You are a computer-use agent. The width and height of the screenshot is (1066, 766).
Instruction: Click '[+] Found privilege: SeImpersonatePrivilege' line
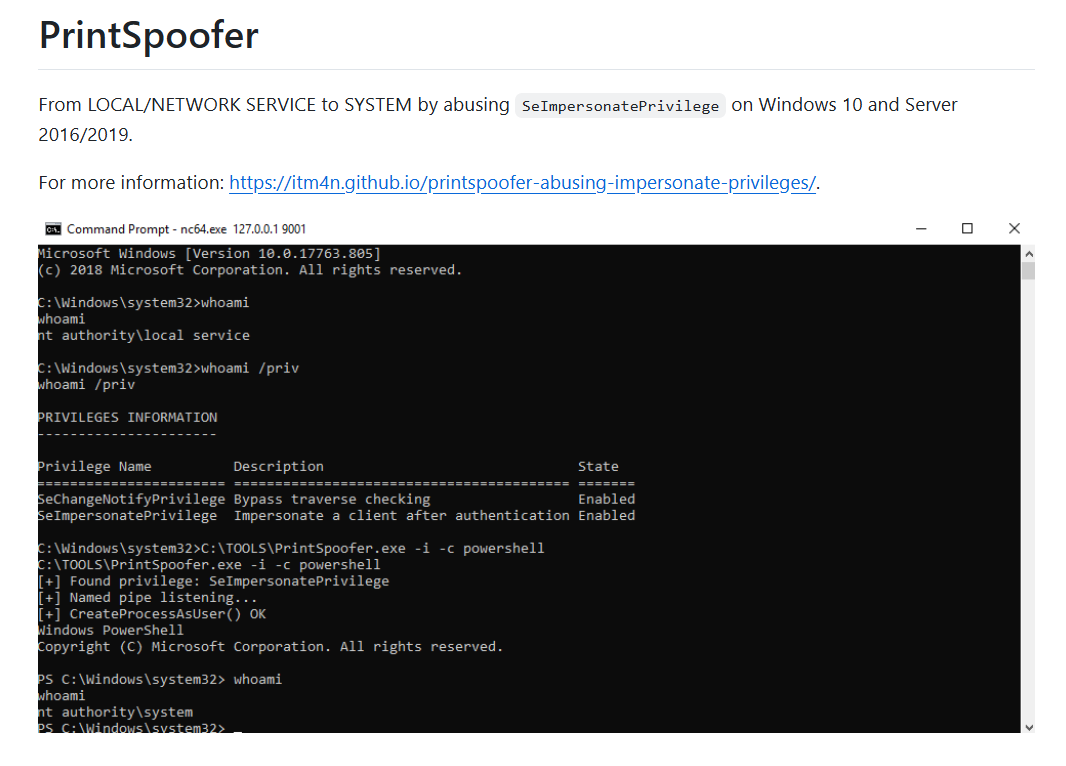pyautogui.click(x=213, y=581)
